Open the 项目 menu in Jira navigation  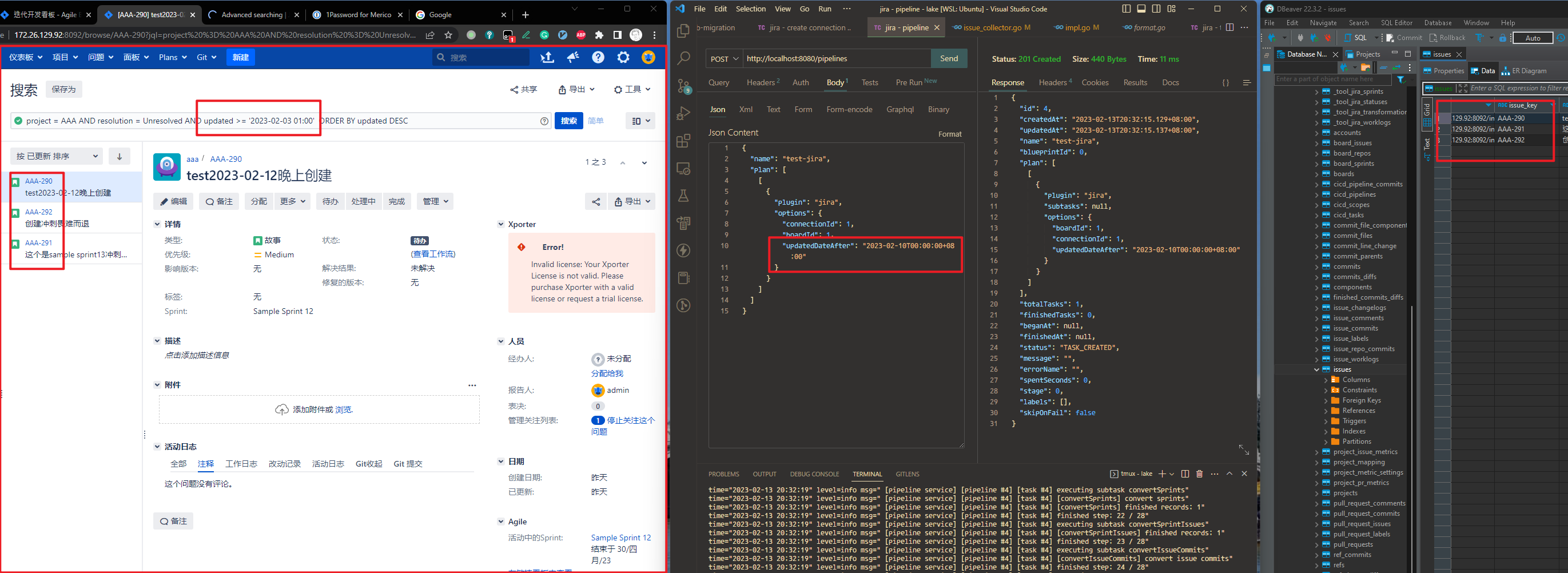pyautogui.click(x=65, y=57)
